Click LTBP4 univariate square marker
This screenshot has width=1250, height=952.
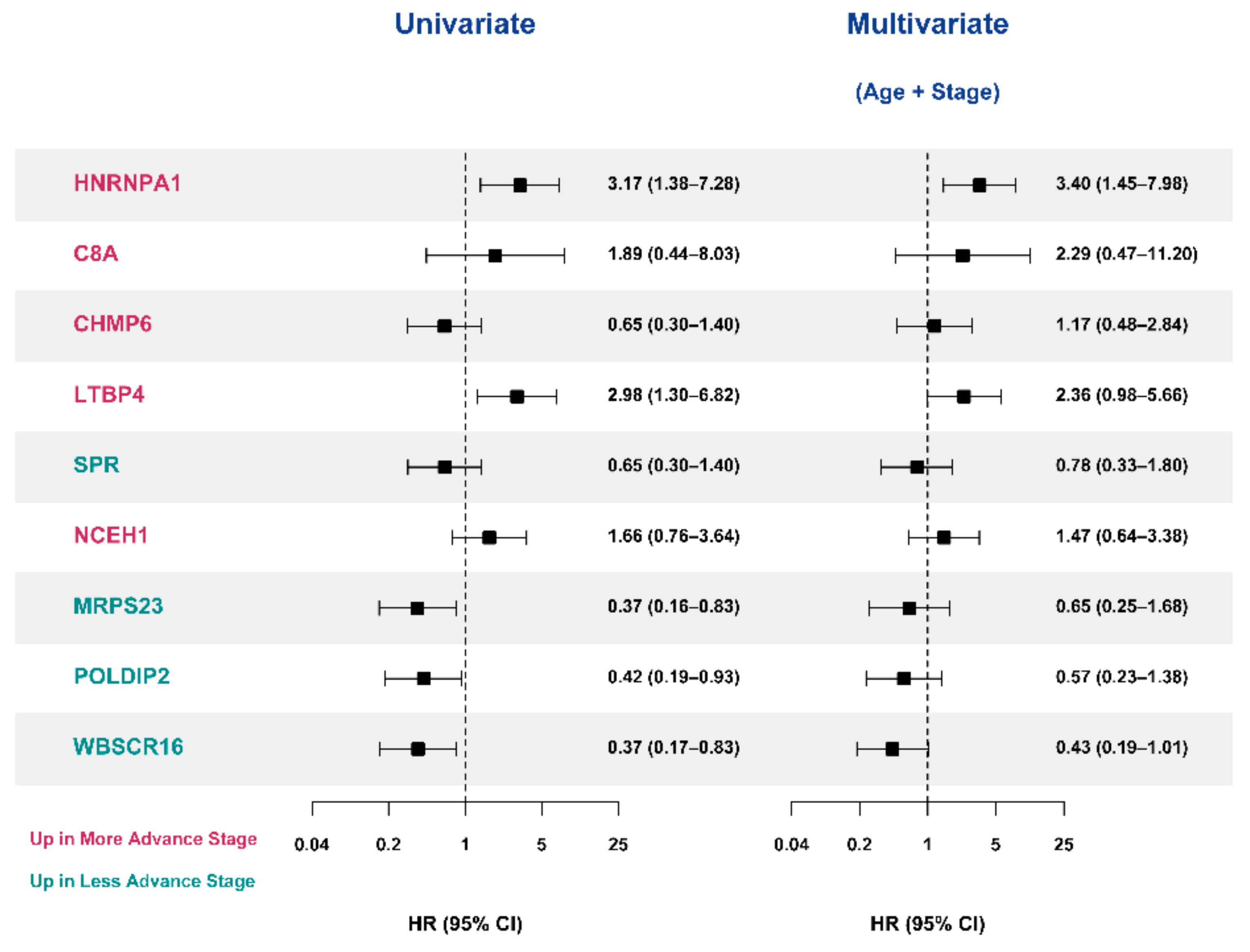point(516,397)
